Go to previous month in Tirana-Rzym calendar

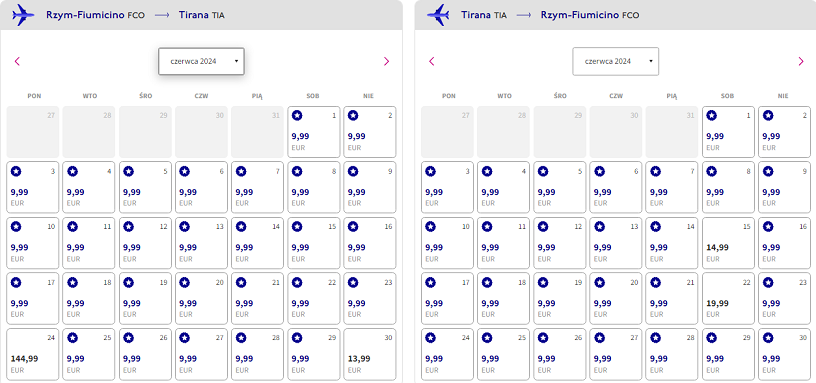click(431, 61)
